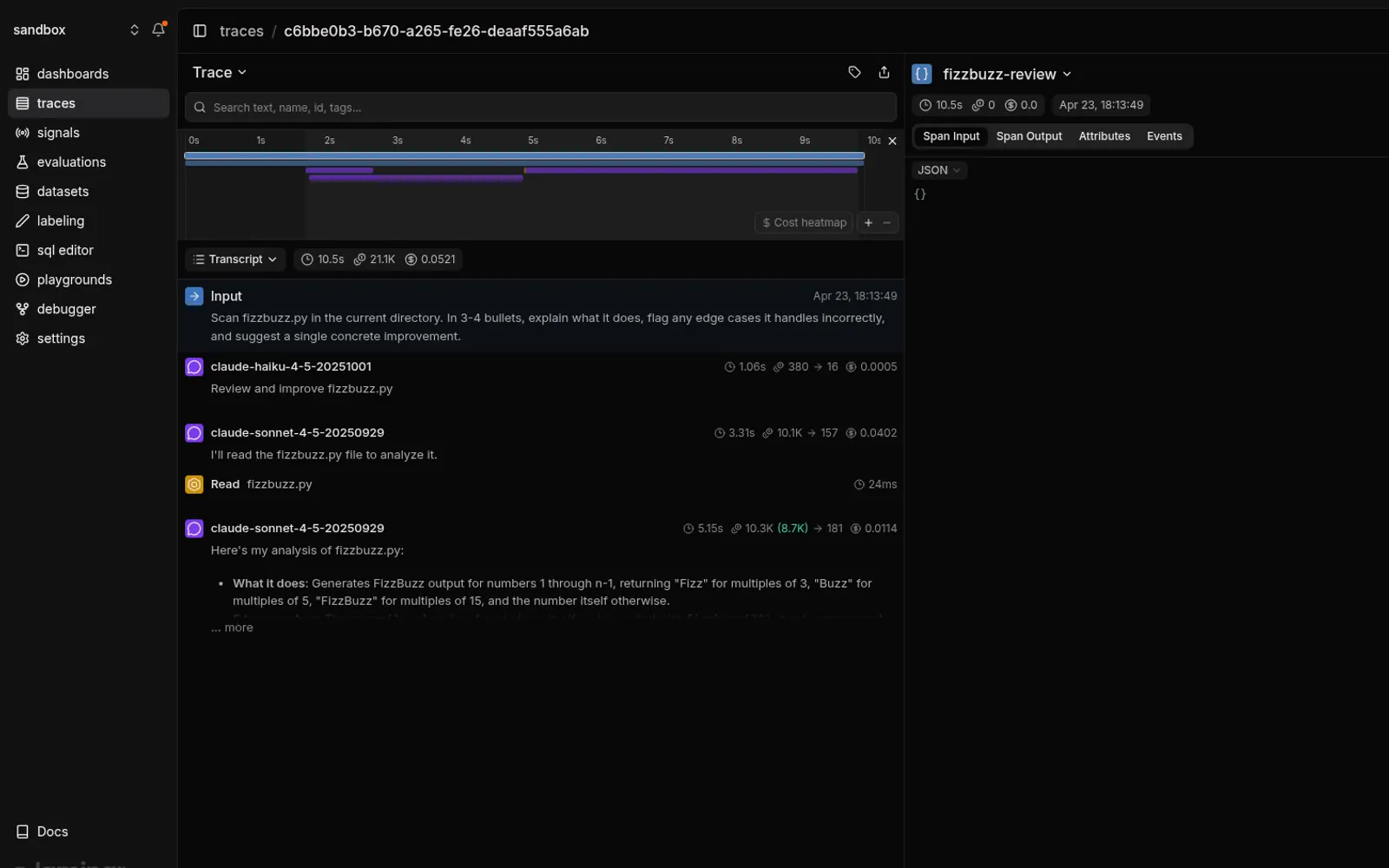Open the Transcript view dropdown
Screen dimensions: 1389x868
click(235, 260)
